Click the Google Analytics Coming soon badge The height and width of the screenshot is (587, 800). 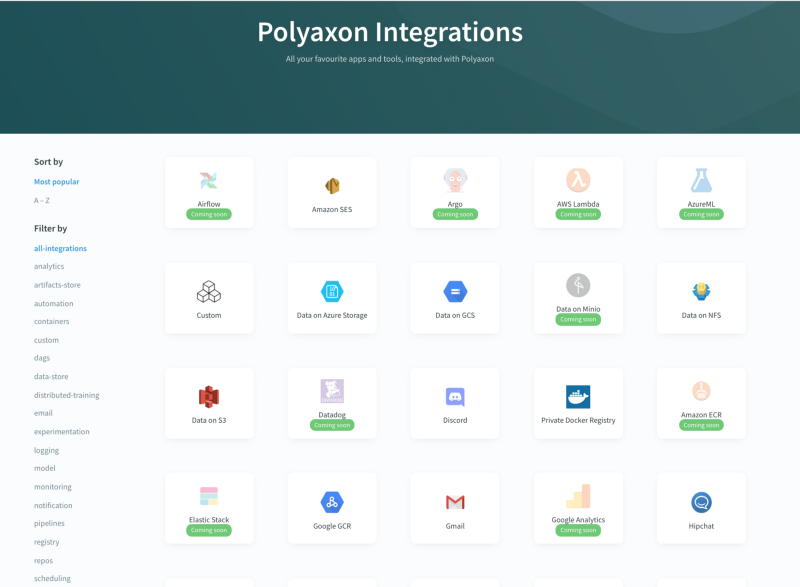578,530
